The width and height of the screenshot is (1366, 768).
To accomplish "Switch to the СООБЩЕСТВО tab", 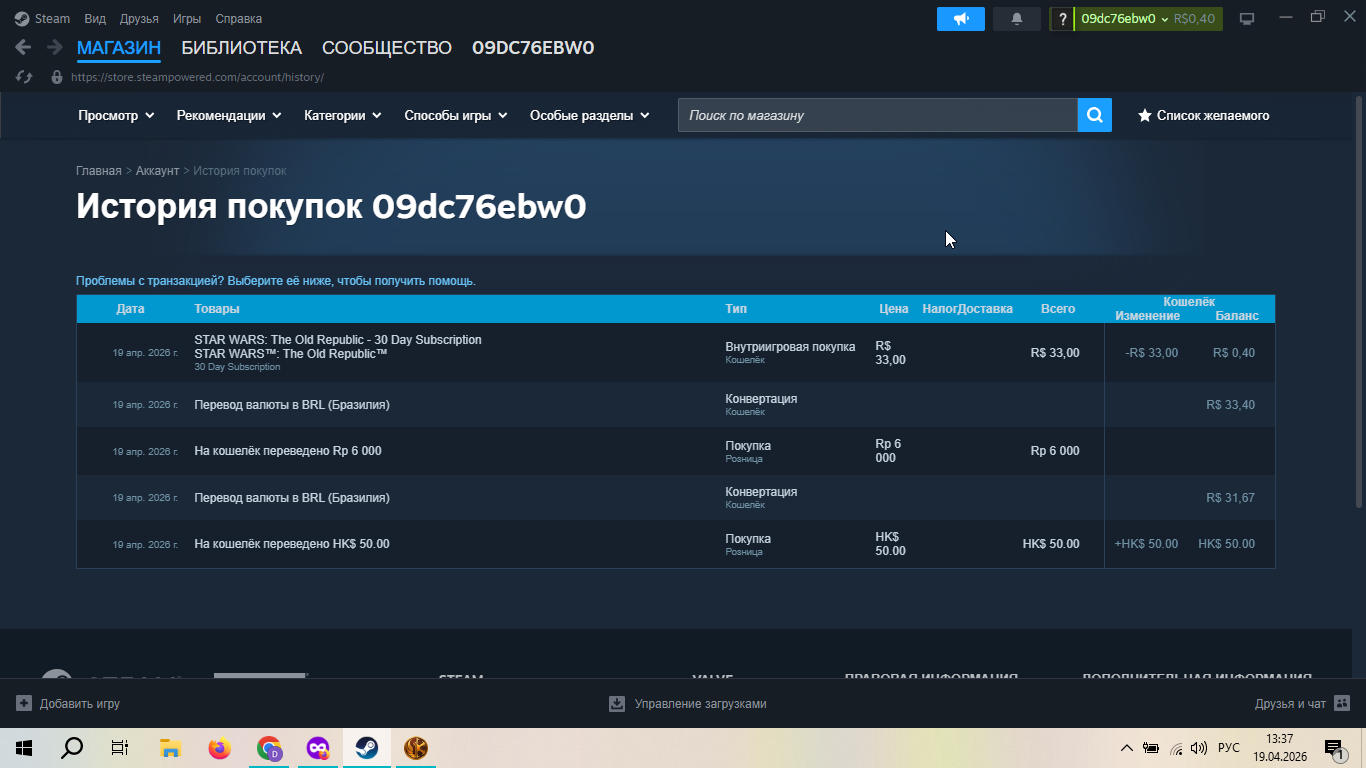I will click(x=387, y=48).
